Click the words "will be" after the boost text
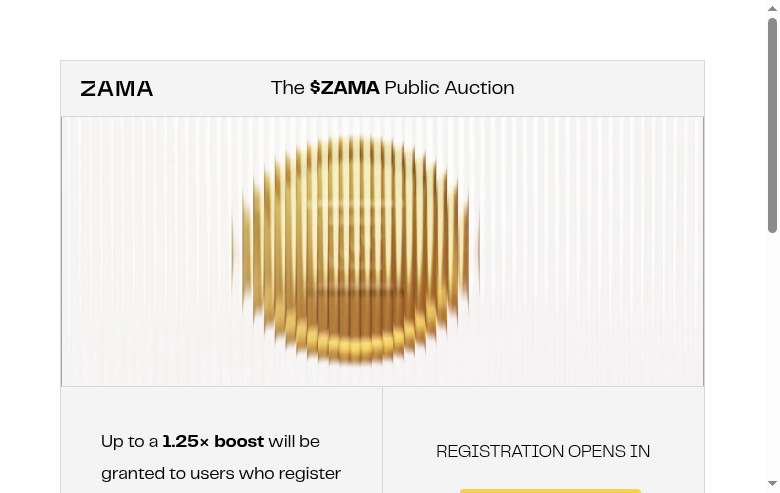This screenshot has width=780, height=493. (294, 441)
